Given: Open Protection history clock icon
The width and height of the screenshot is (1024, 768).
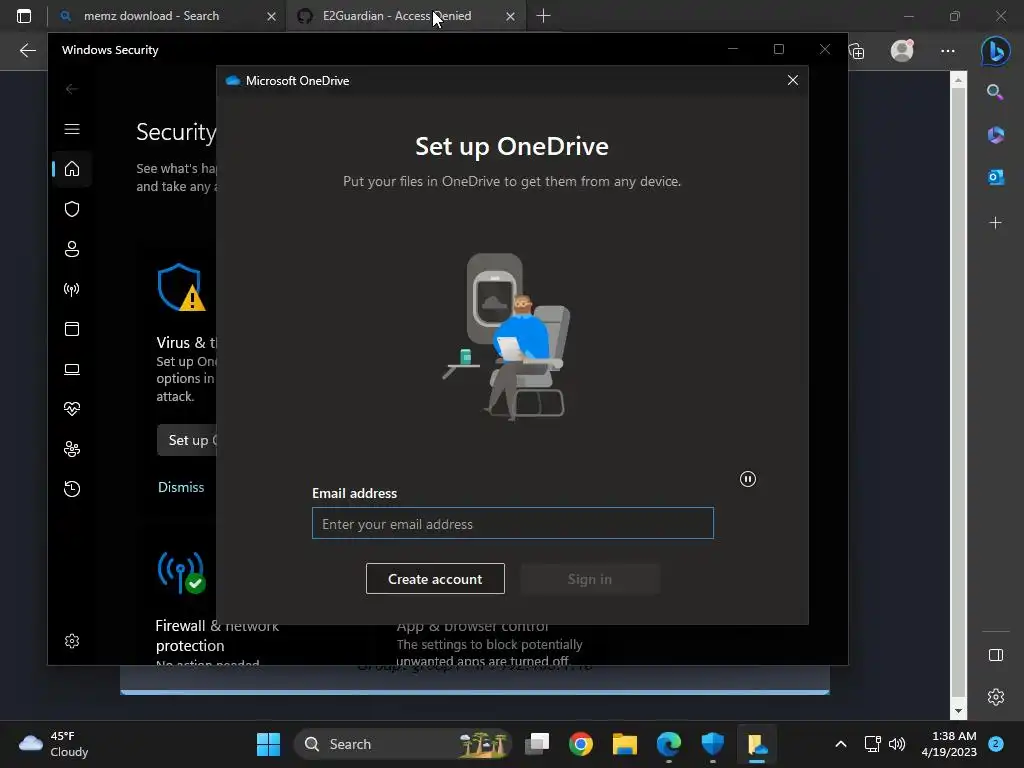Looking at the screenshot, I should (72, 489).
